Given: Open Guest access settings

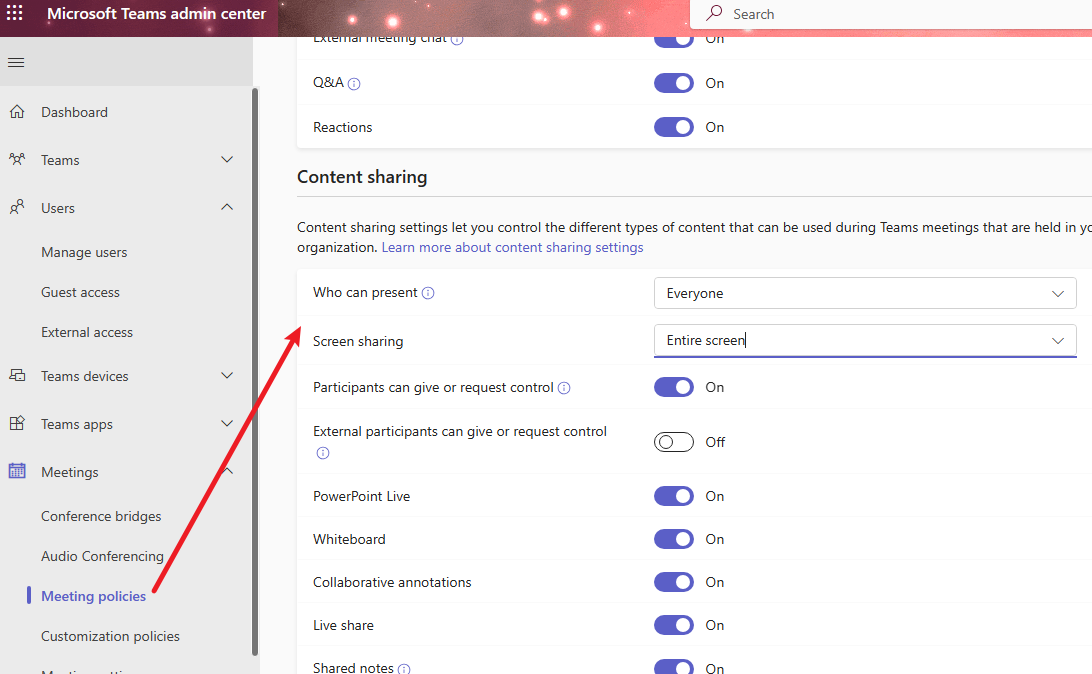Looking at the screenshot, I should pyautogui.click(x=80, y=292).
